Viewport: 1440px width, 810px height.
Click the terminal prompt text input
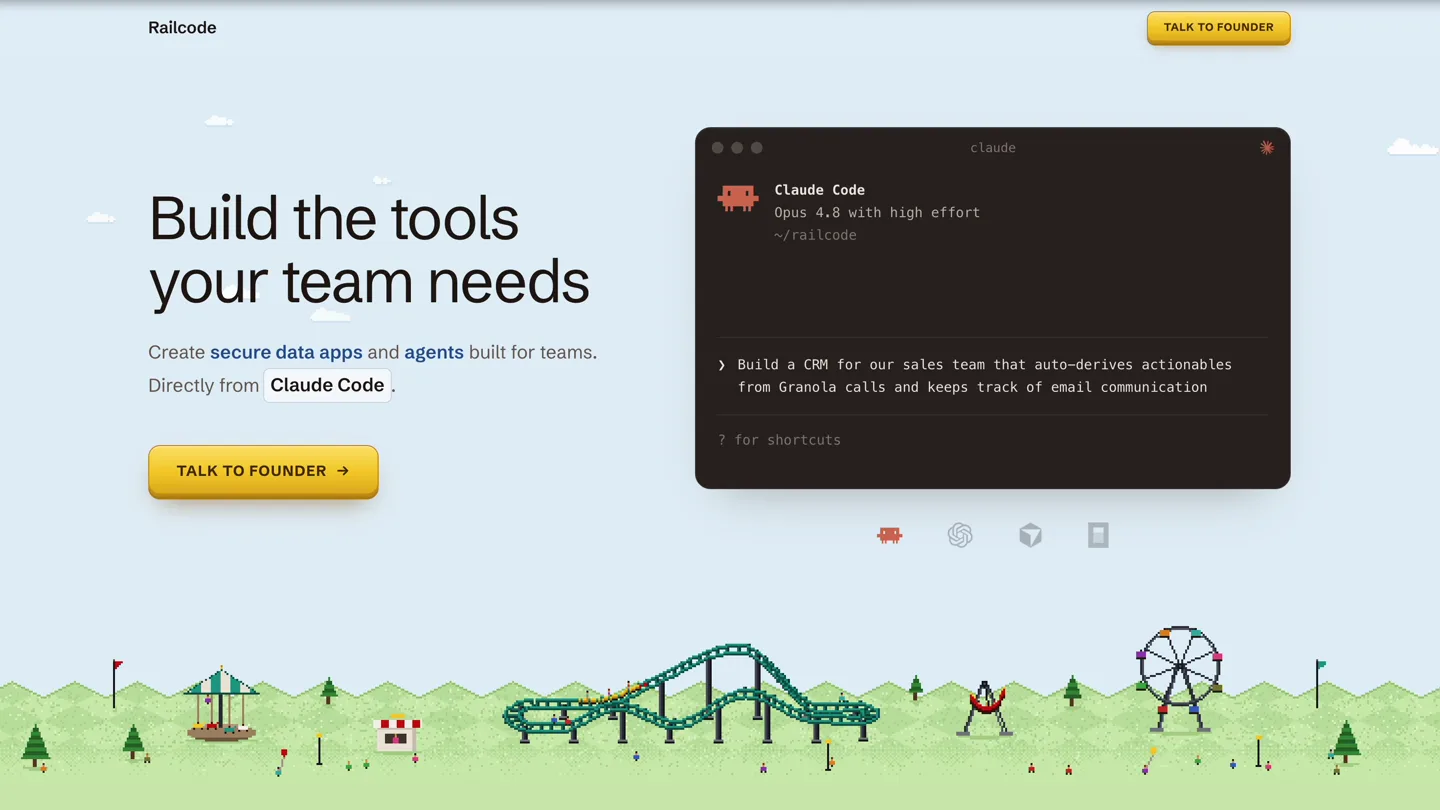(x=992, y=376)
